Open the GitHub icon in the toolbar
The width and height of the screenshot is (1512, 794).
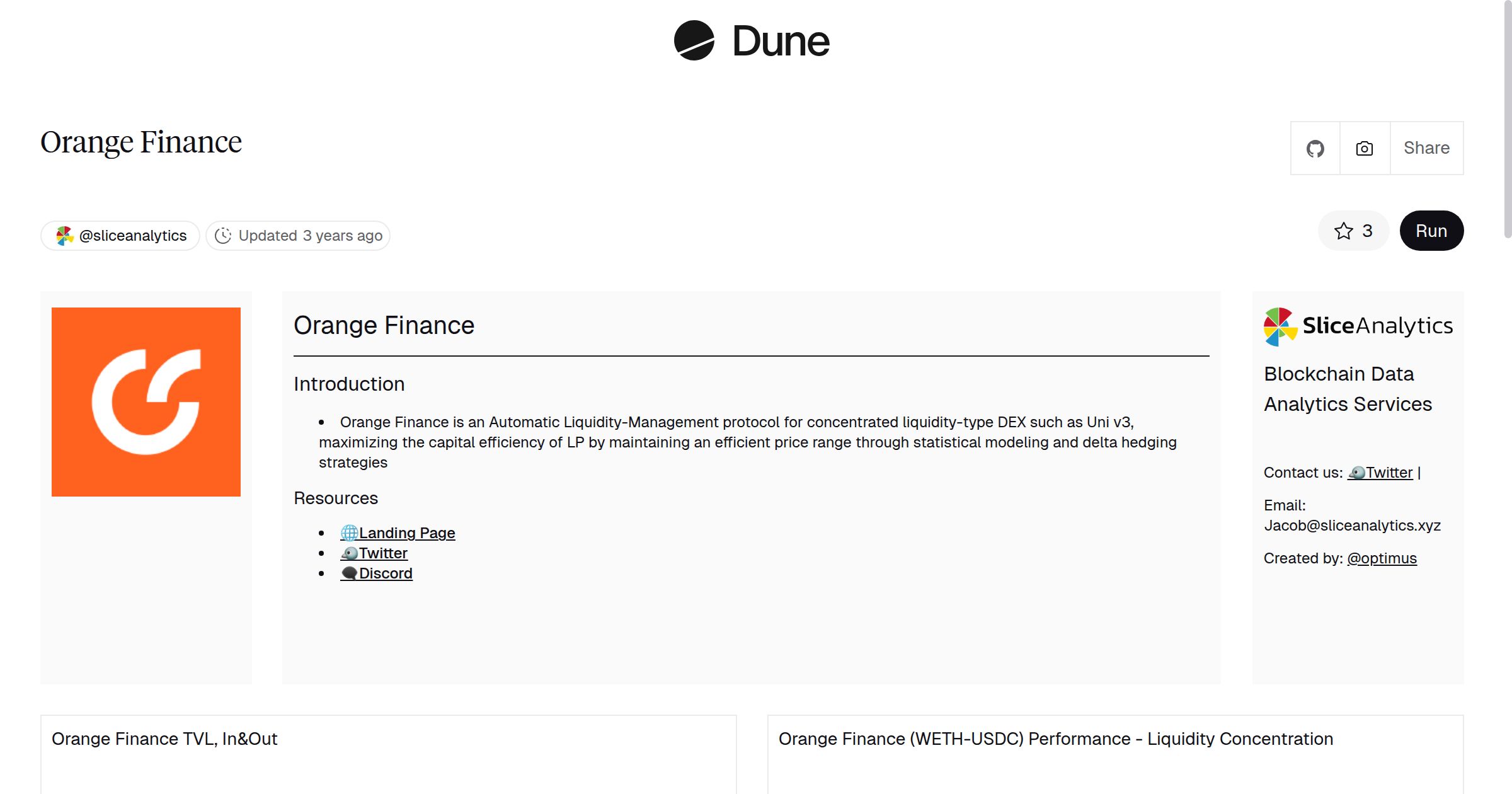[x=1315, y=148]
